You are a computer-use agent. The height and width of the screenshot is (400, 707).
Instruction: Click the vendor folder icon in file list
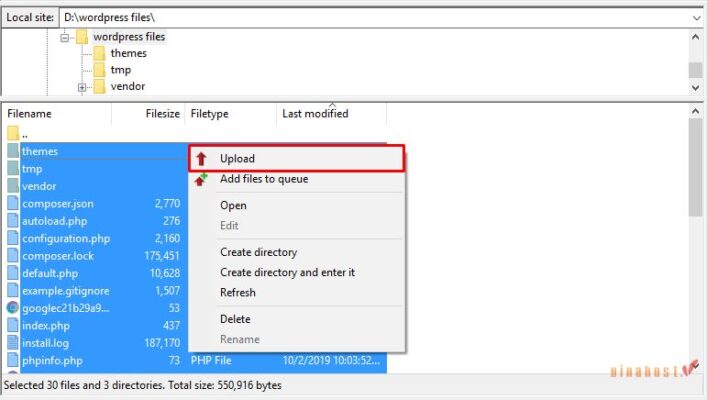[13, 186]
